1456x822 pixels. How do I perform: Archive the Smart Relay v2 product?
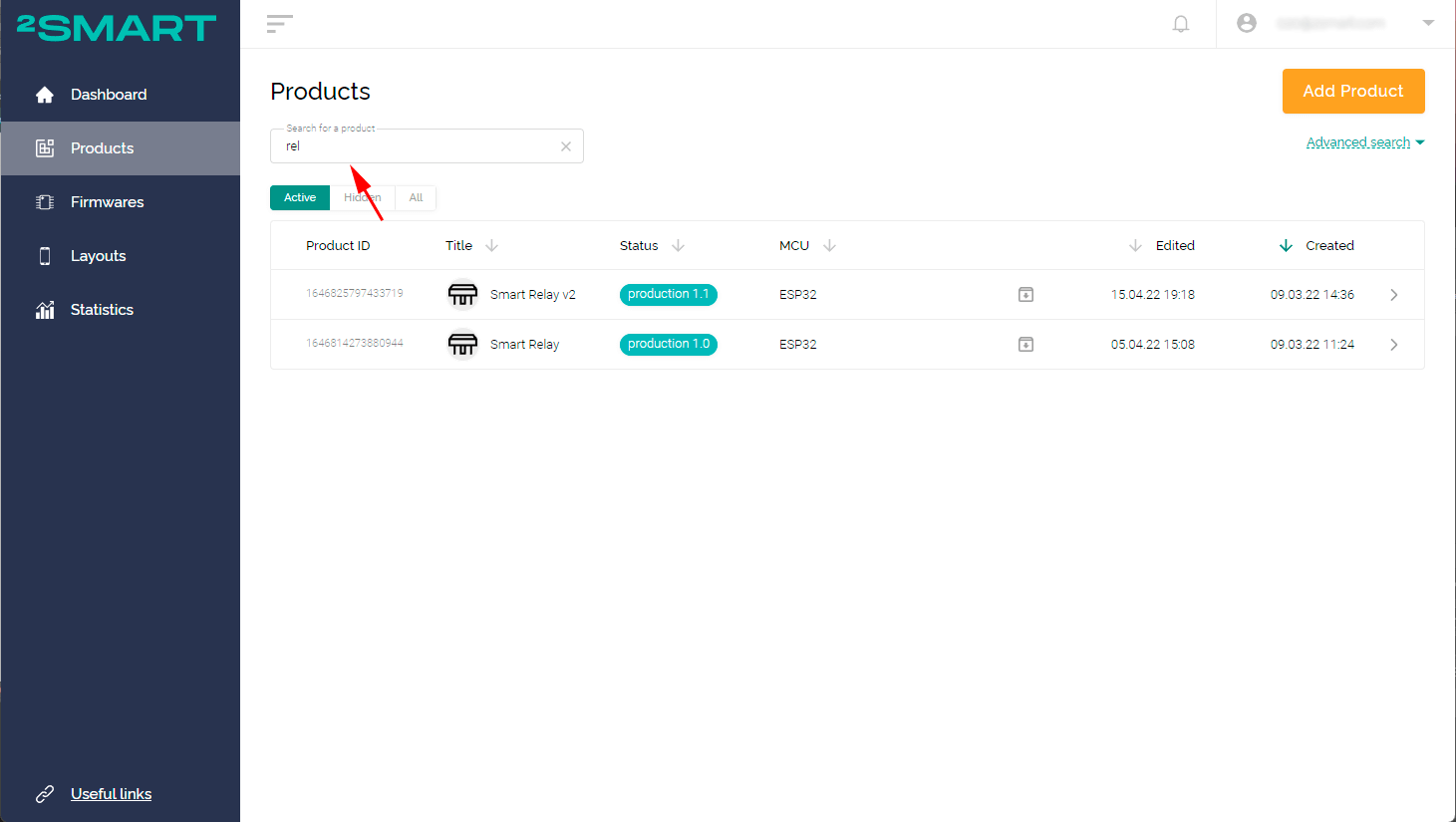[x=1025, y=295]
